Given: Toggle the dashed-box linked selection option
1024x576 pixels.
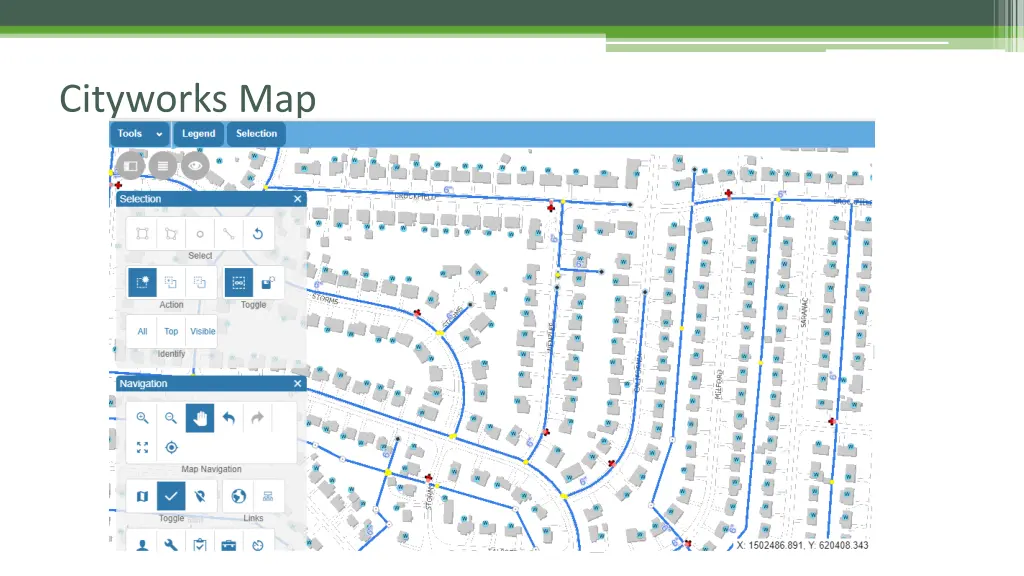Looking at the screenshot, I should click(239, 283).
